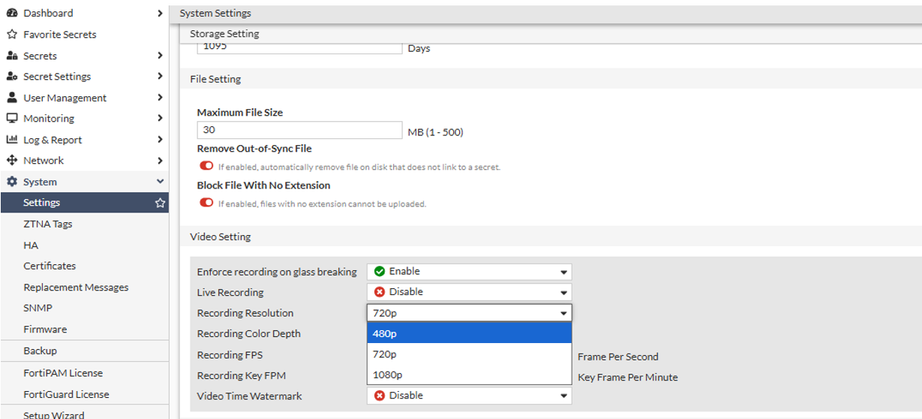Image resolution: width=922 pixels, height=419 pixels.
Task: Click the Favorite Secrets star icon
Action: coord(12,34)
